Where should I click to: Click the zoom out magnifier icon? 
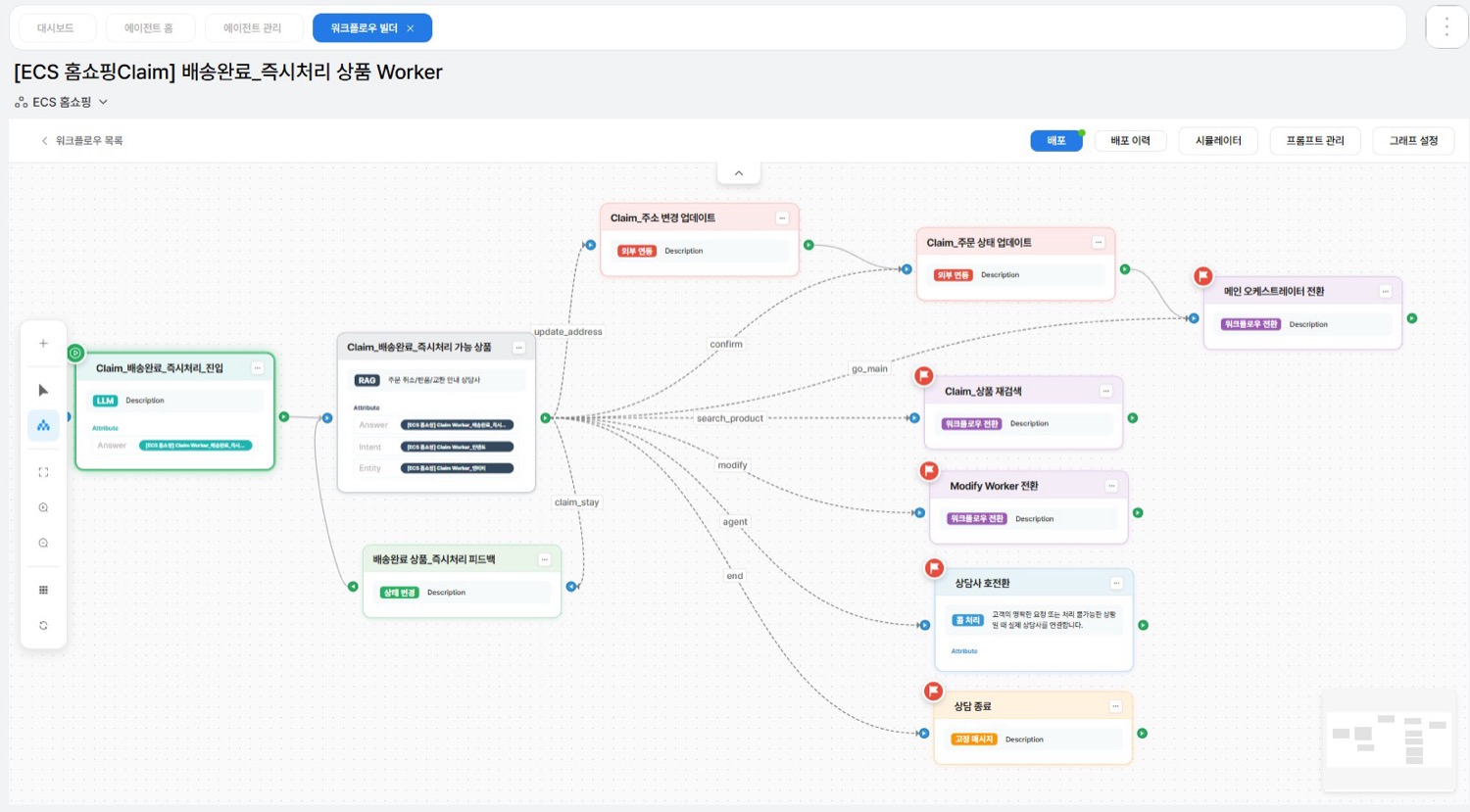(43, 543)
